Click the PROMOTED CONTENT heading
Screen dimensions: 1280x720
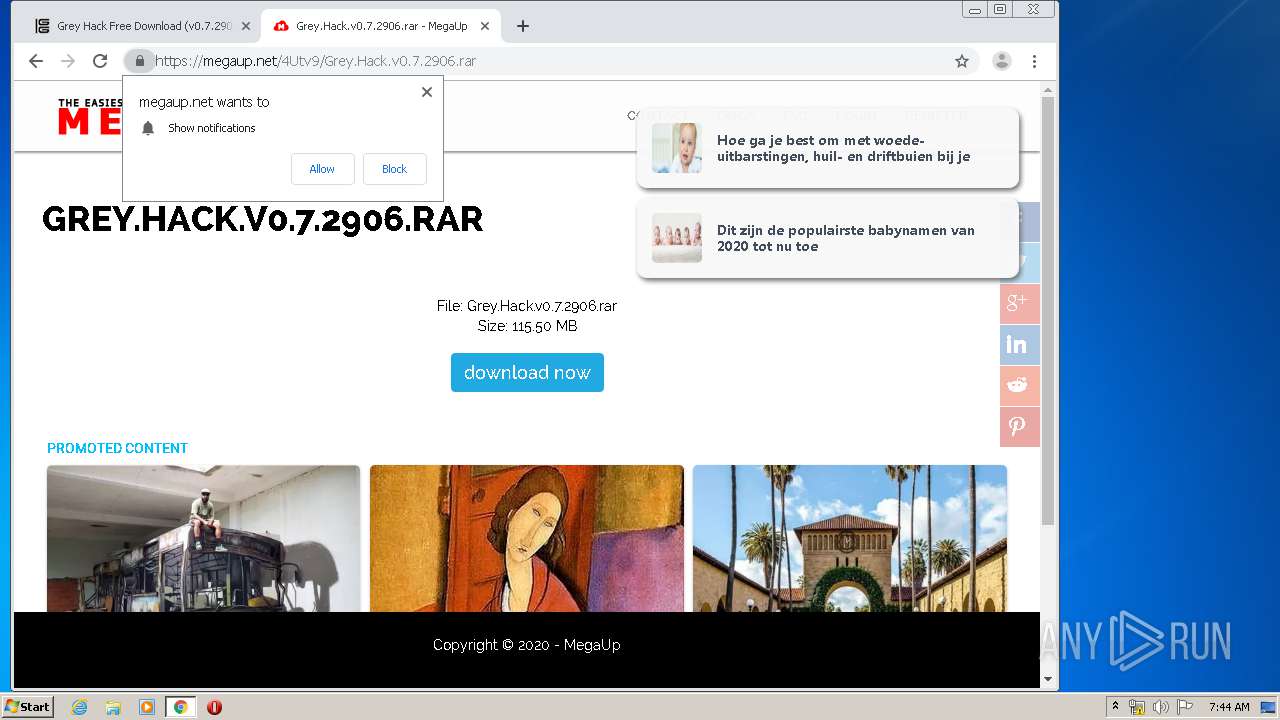[117, 448]
